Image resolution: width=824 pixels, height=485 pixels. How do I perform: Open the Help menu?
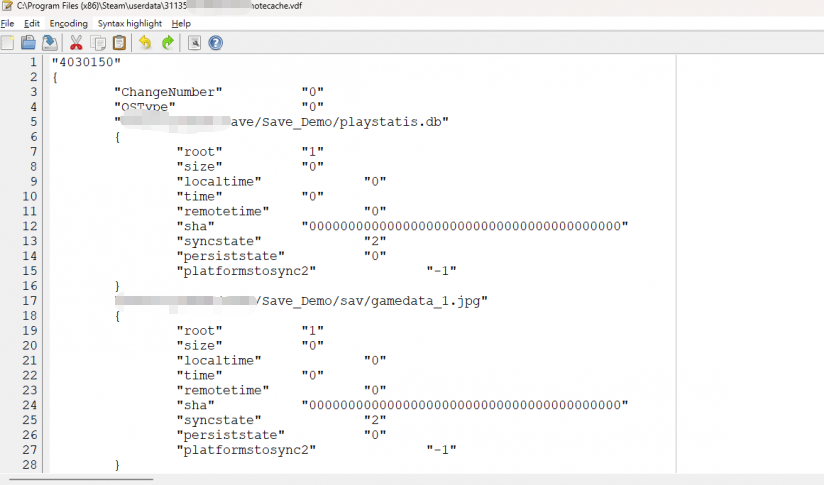click(181, 23)
